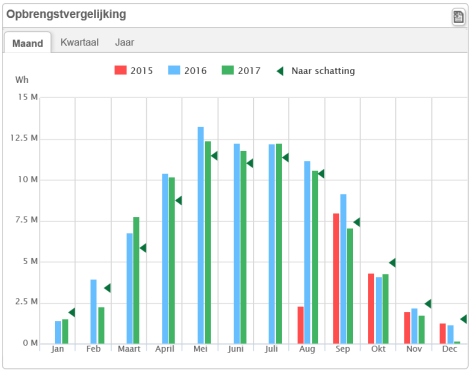
Task: Click the 'Jan' axis label
Action: point(58,349)
